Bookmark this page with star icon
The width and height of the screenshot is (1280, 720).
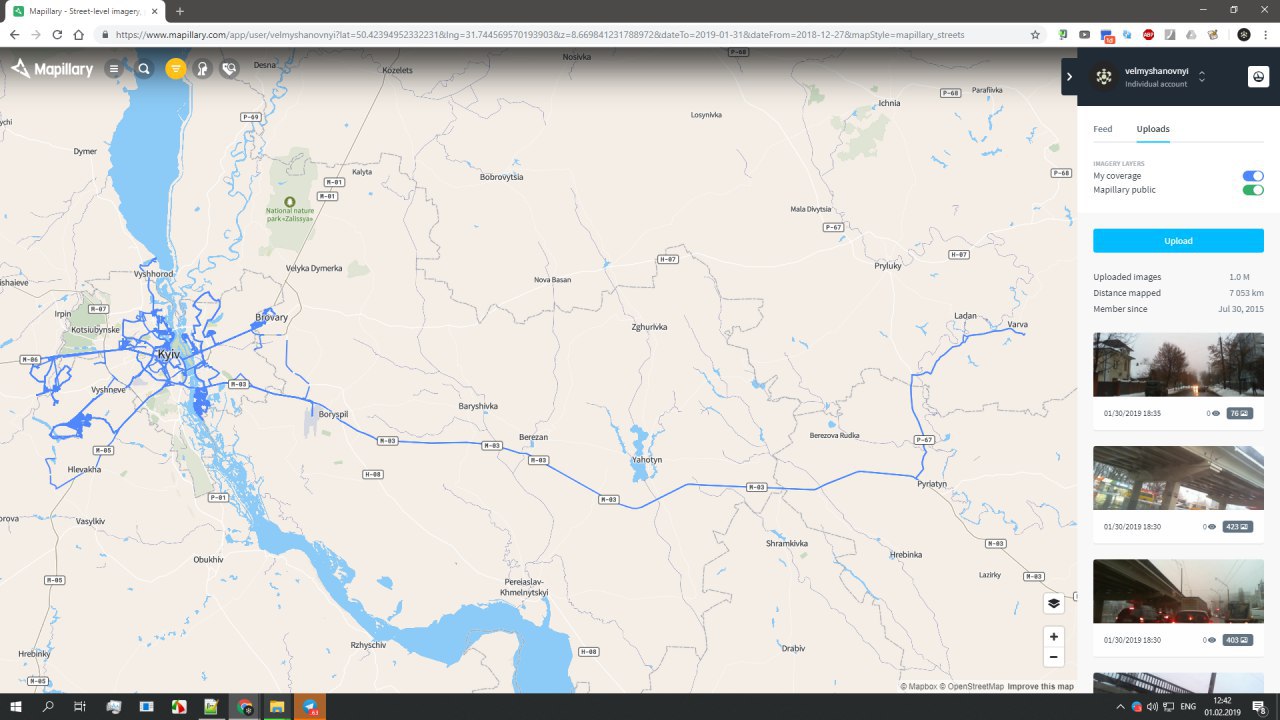click(x=1035, y=34)
